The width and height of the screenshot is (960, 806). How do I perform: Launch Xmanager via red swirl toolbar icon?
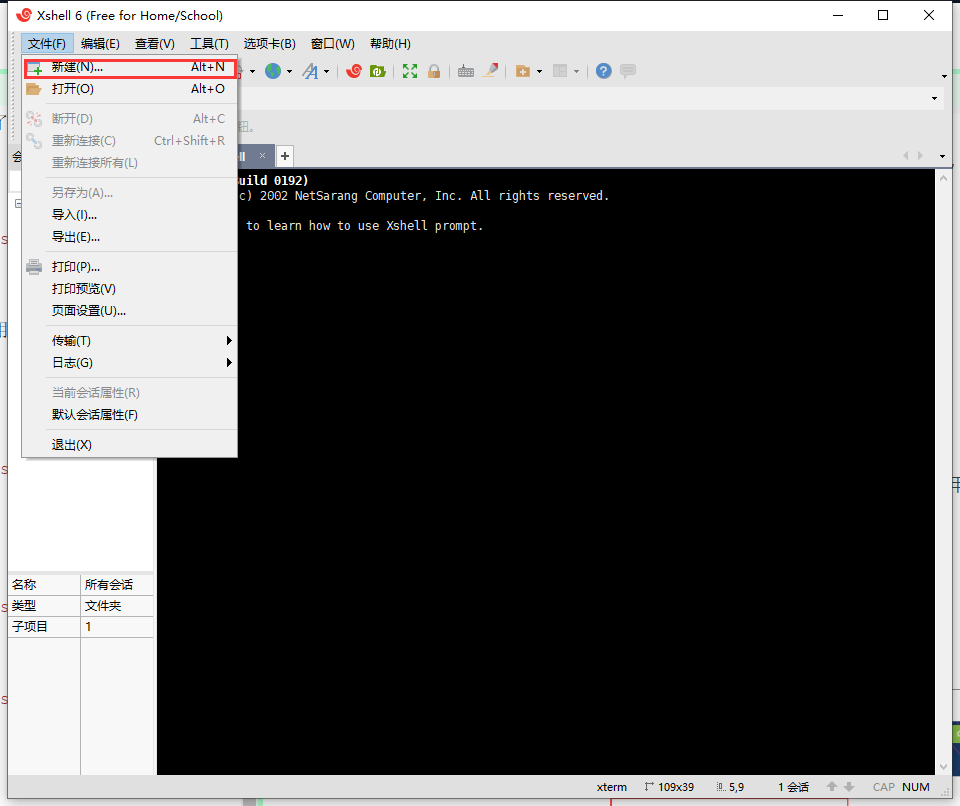[x=354, y=71]
